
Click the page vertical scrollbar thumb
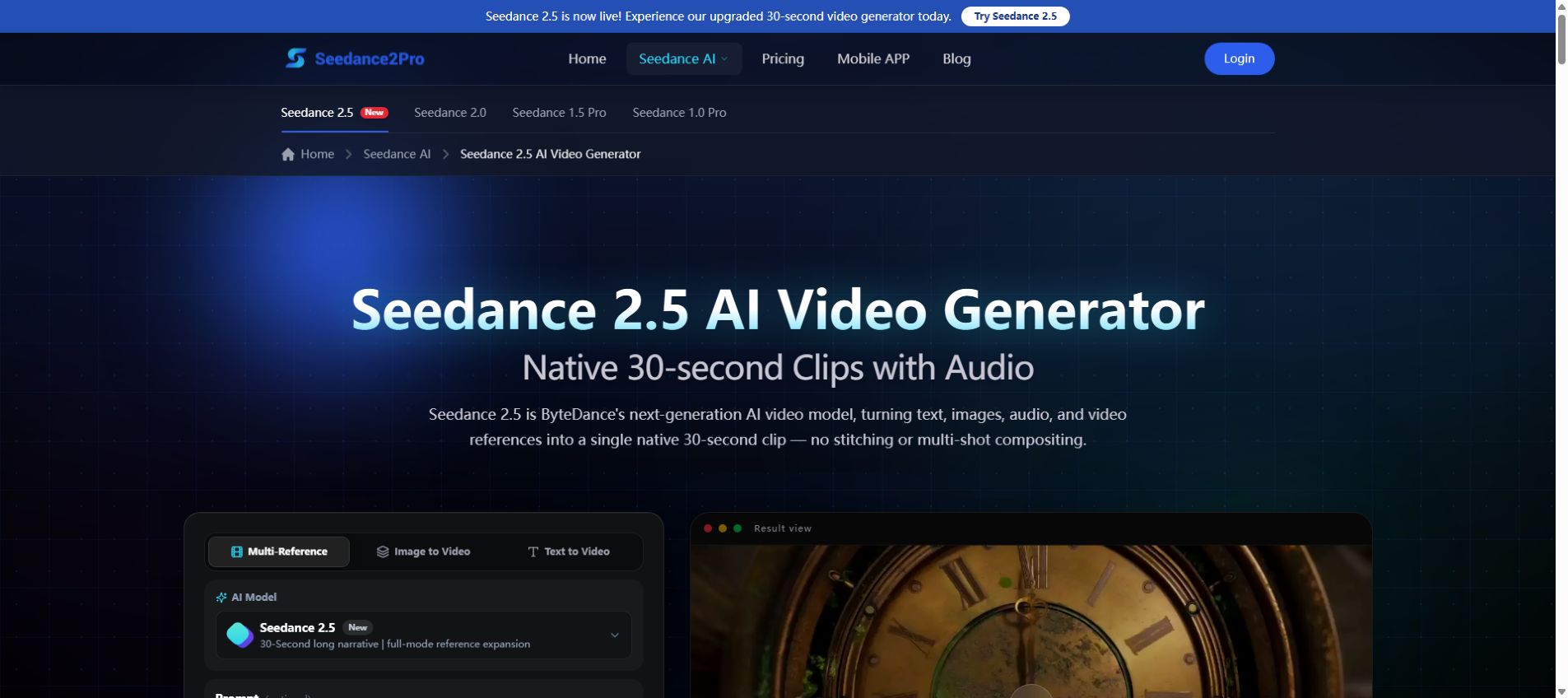pos(1561,38)
